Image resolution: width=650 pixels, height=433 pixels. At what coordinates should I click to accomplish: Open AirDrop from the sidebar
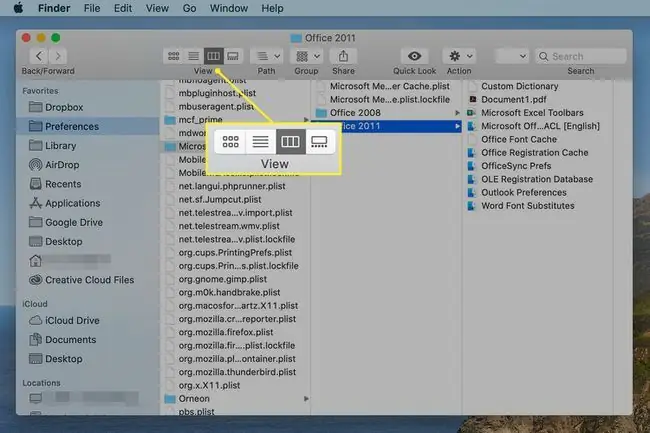[x=88, y=164]
